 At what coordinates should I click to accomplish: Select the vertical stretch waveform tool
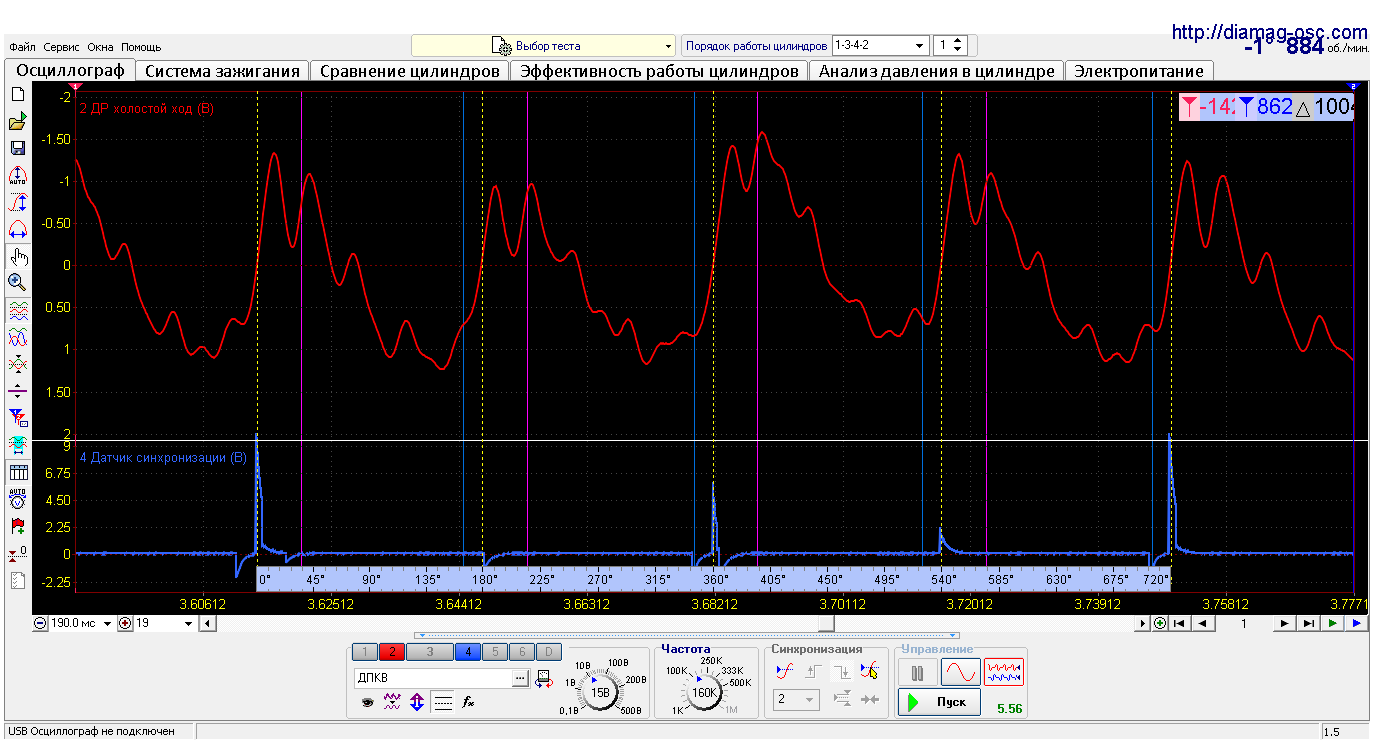[17, 202]
